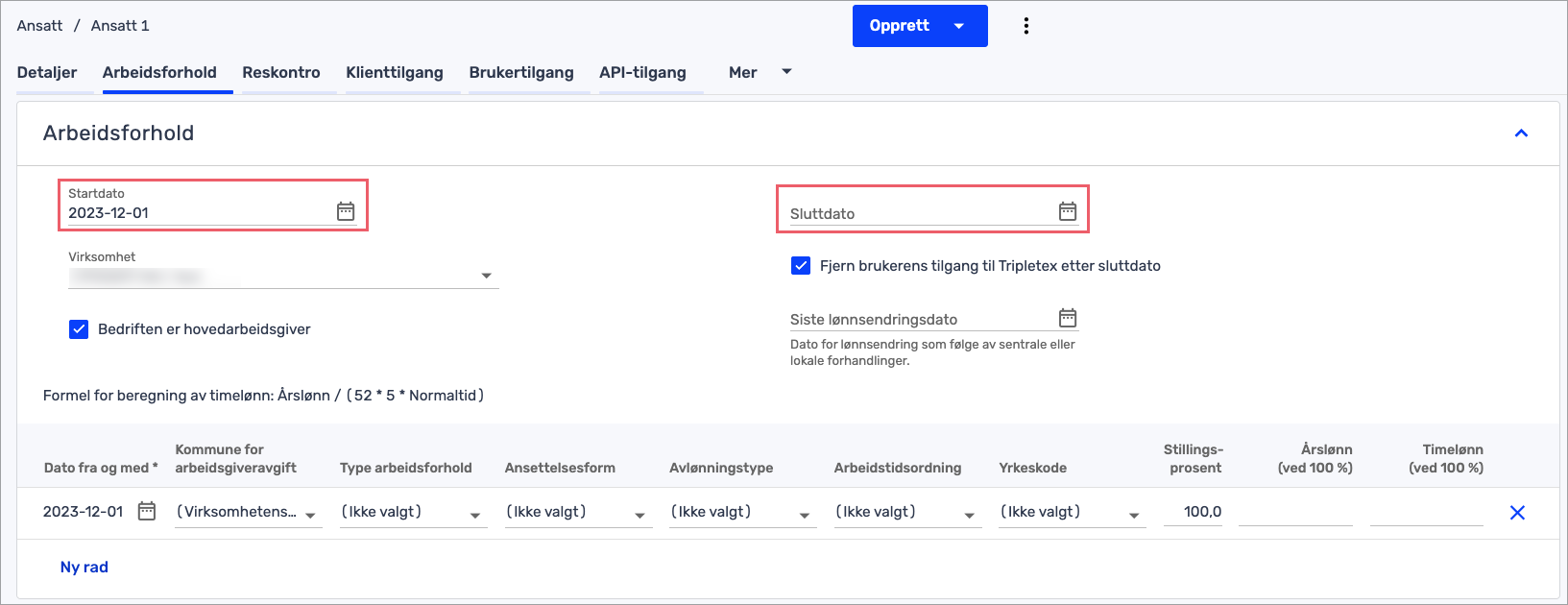Click the Ny rad link

tap(84, 568)
